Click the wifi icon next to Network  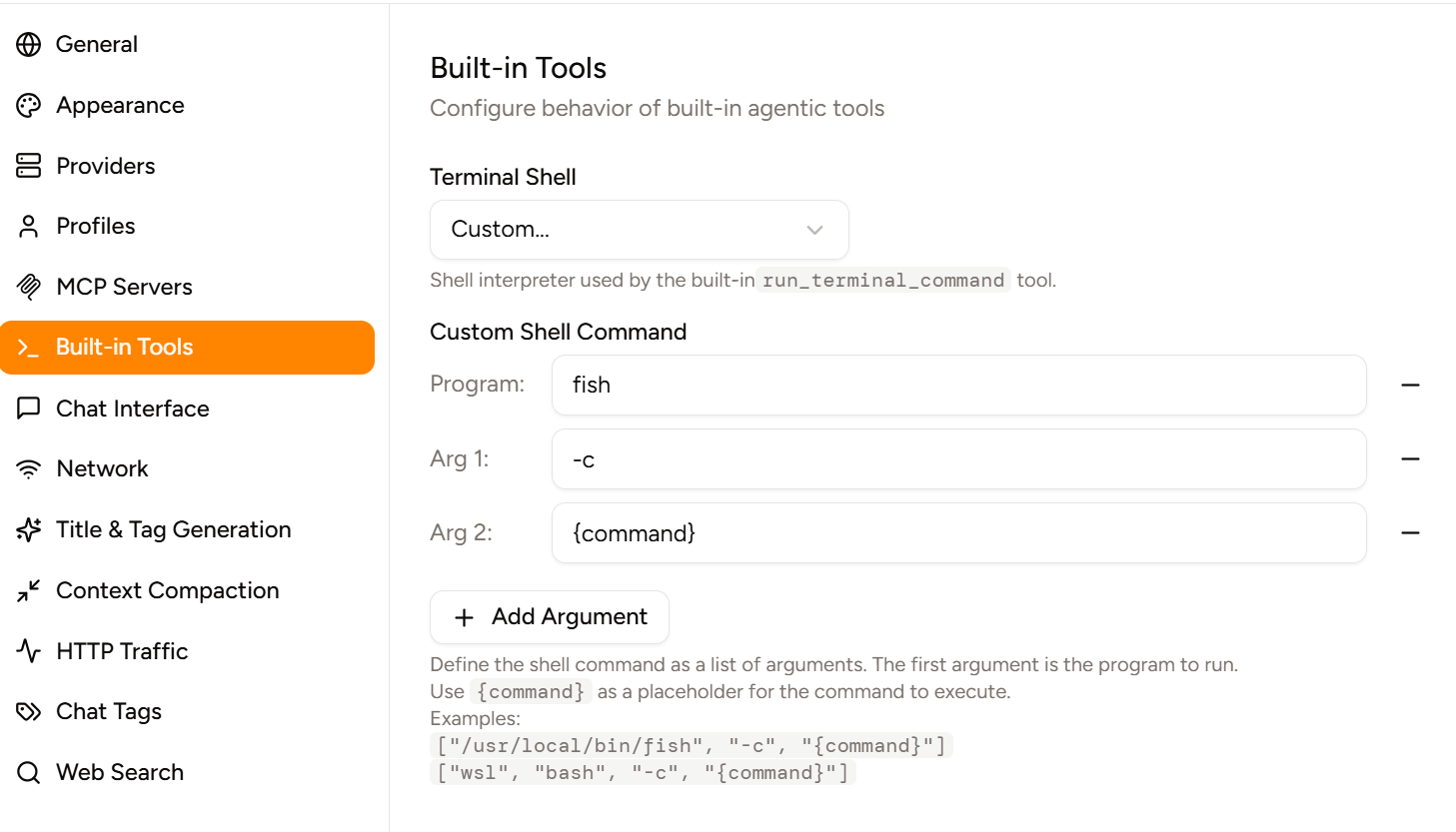[29, 469]
